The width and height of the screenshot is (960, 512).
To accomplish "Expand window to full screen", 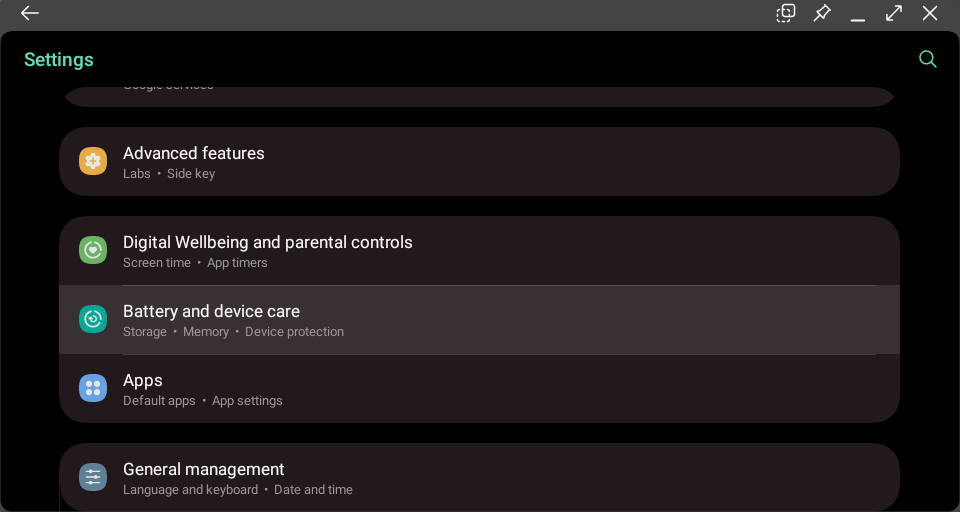I will (894, 14).
